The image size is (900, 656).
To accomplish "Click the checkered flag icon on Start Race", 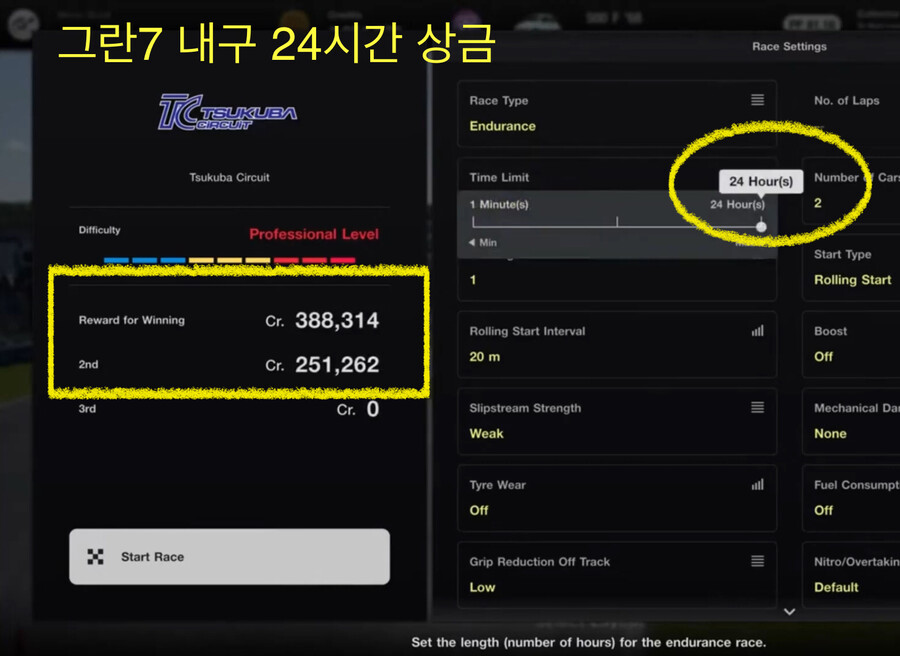I will pos(96,557).
